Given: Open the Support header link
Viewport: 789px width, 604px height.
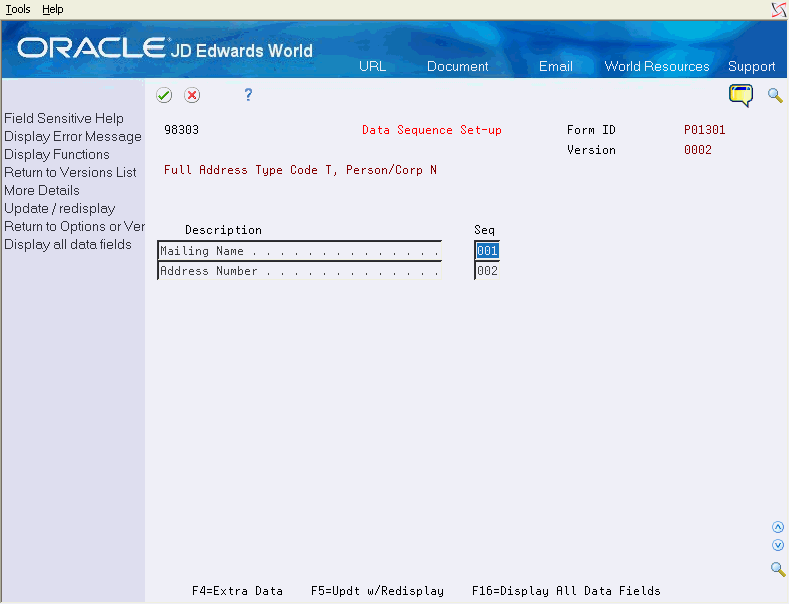Looking at the screenshot, I should coord(751,66).
